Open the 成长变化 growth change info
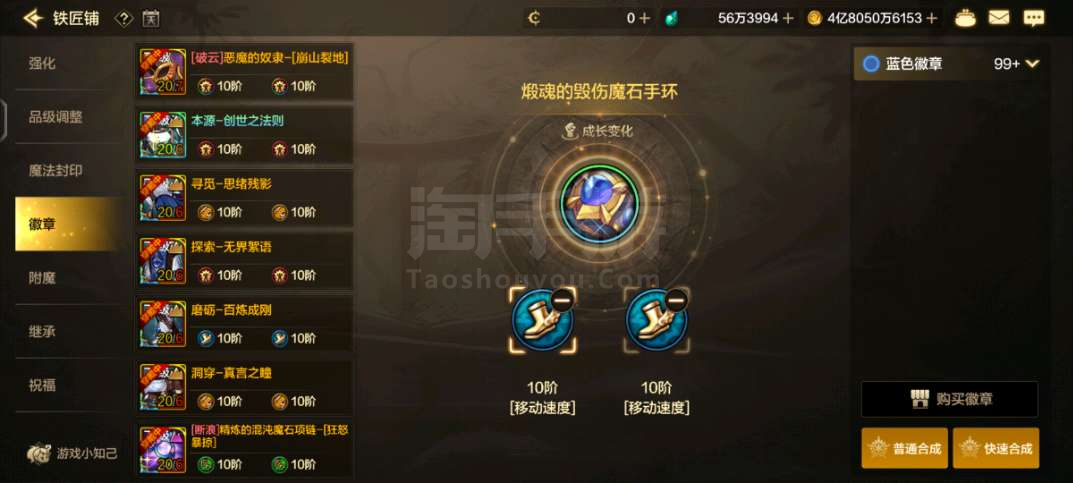The image size is (1073, 483). [x=598, y=131]
